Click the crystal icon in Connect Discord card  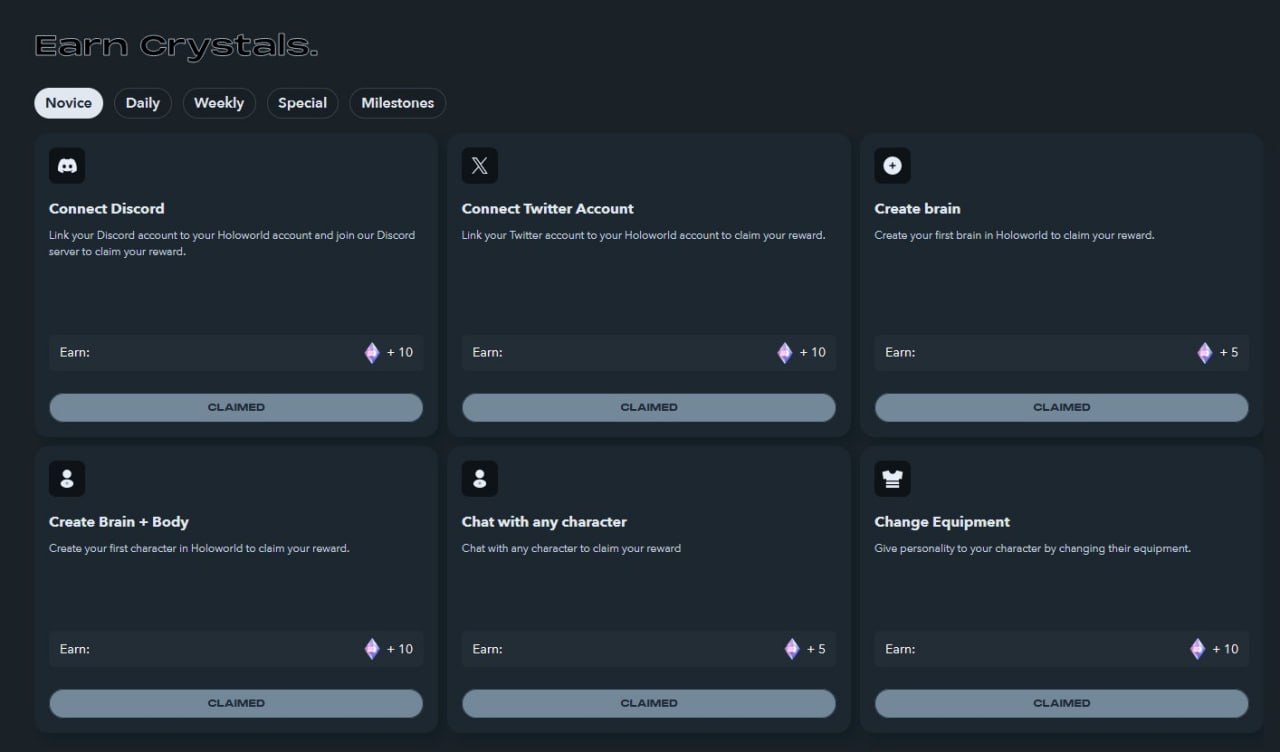coord(372,352)
